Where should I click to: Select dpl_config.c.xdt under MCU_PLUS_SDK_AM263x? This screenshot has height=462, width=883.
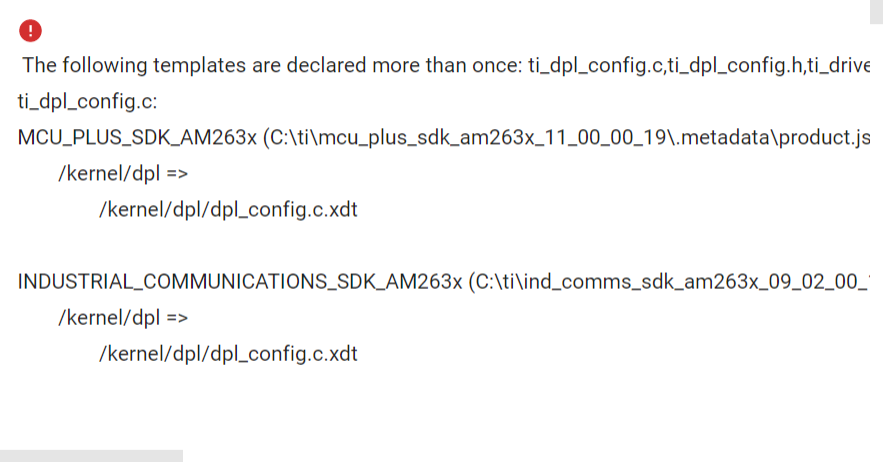(283, 210)
